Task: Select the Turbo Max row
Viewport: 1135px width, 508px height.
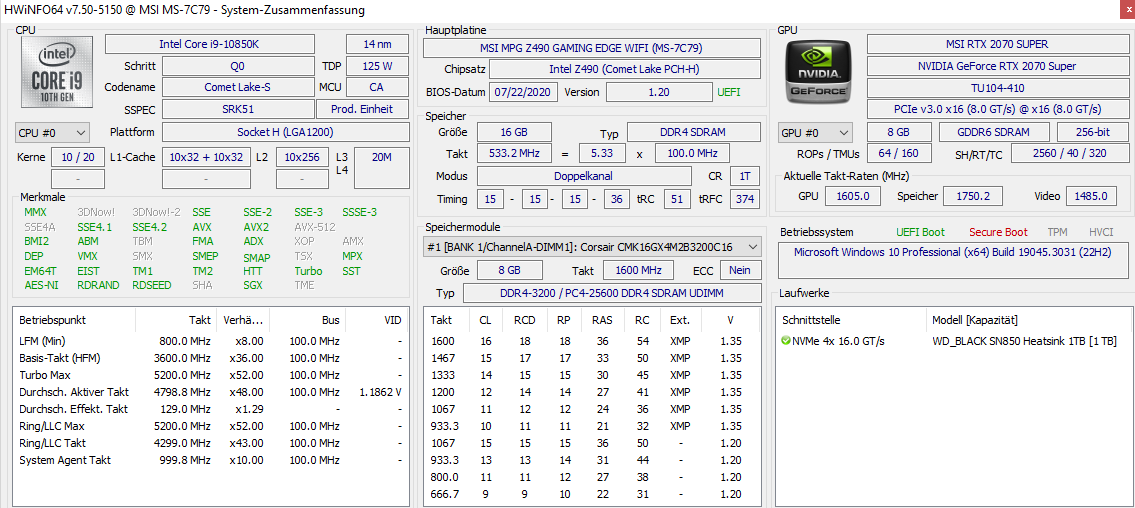Action: point(211,375)
